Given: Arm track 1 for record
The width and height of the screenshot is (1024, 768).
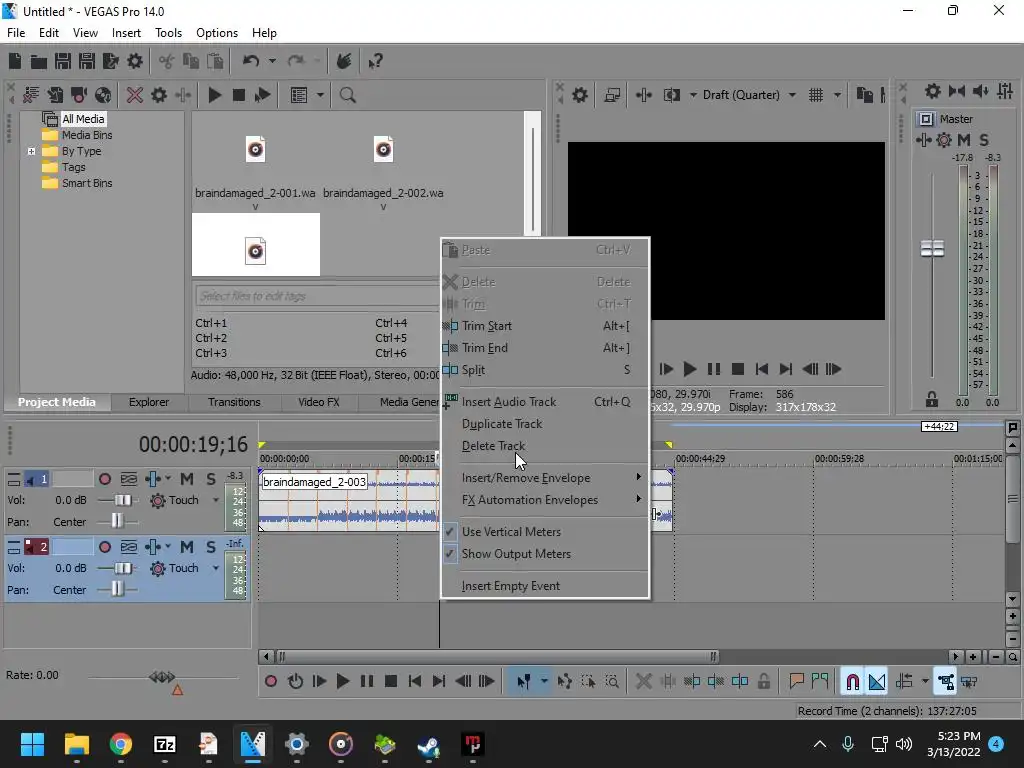Looking at the screenshot, I should 104,479.
